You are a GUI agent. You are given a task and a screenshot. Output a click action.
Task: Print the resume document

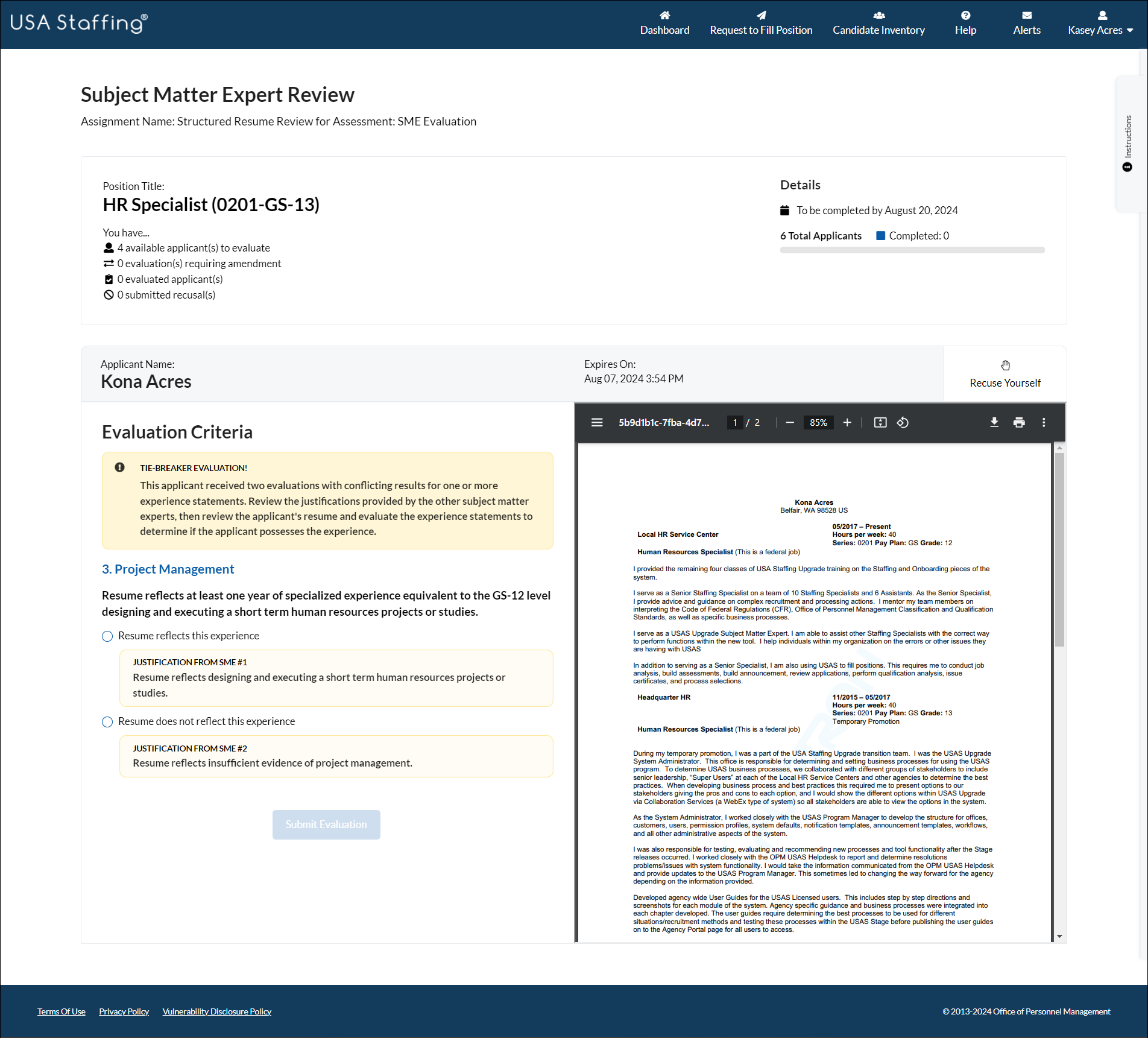click(x=1020, y=422)
